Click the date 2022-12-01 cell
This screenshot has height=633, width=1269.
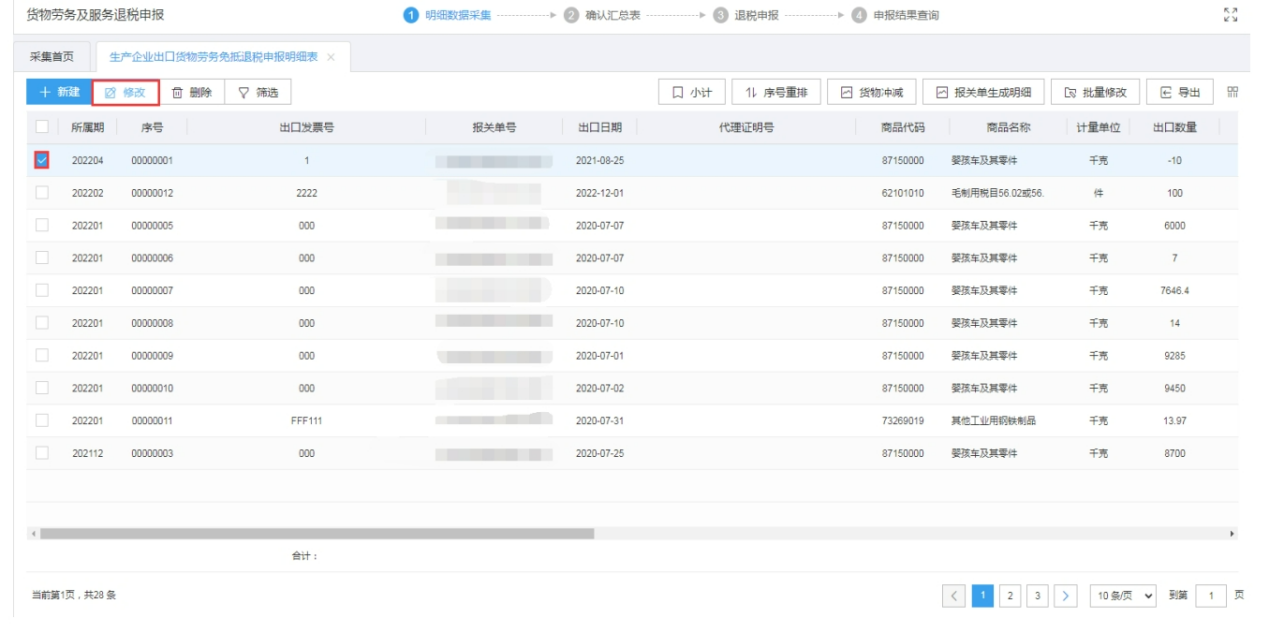[600, 193]
